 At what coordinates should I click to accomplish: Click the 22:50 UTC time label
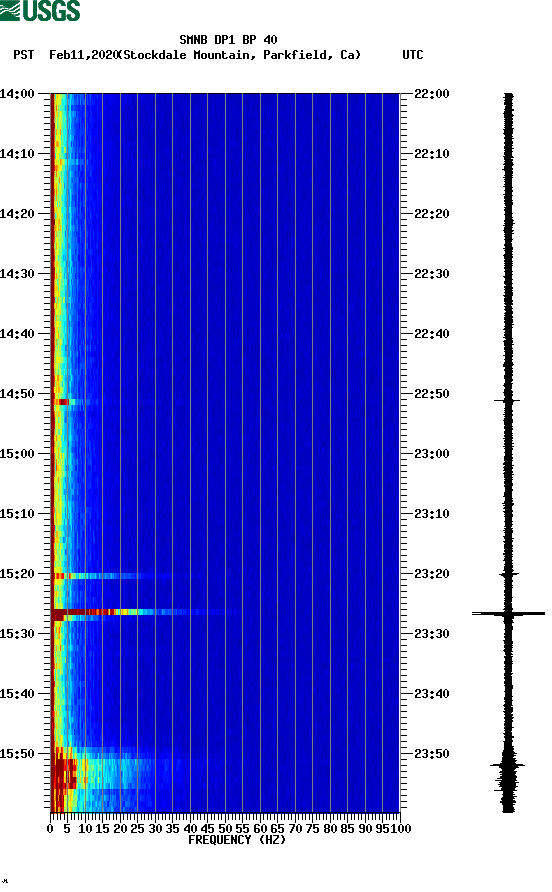(431, 394)
